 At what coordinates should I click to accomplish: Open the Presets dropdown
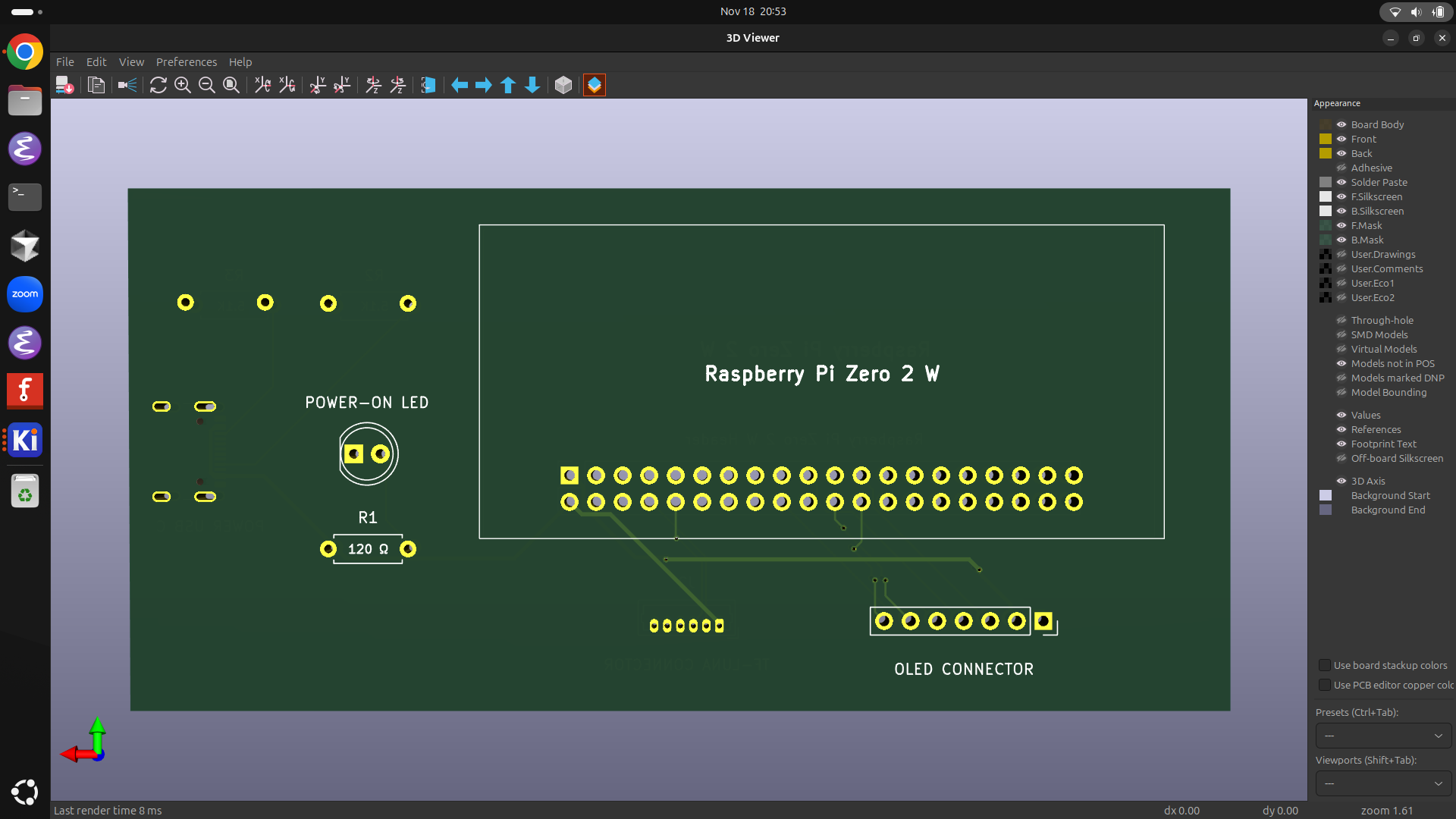(1383, 736)
